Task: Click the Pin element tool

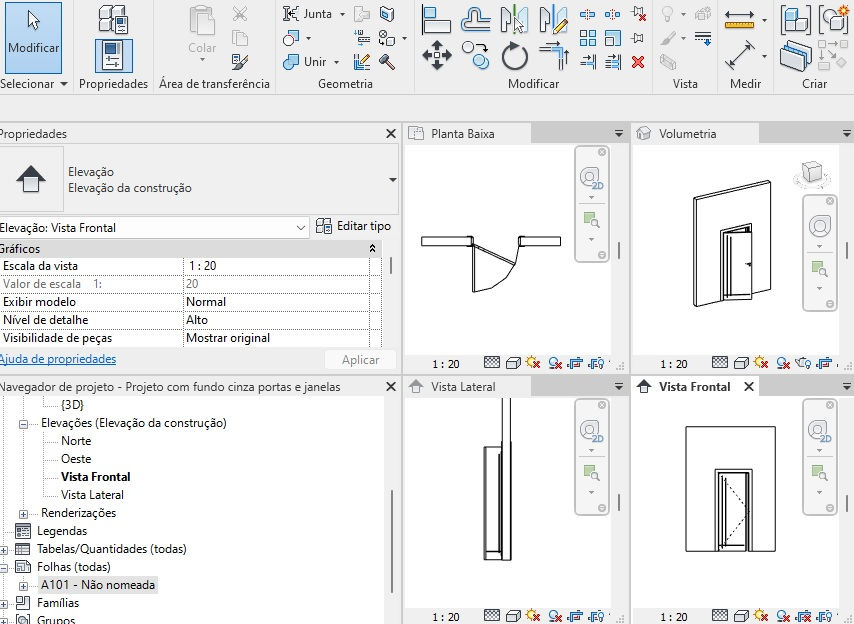Action: pos(638,38)
